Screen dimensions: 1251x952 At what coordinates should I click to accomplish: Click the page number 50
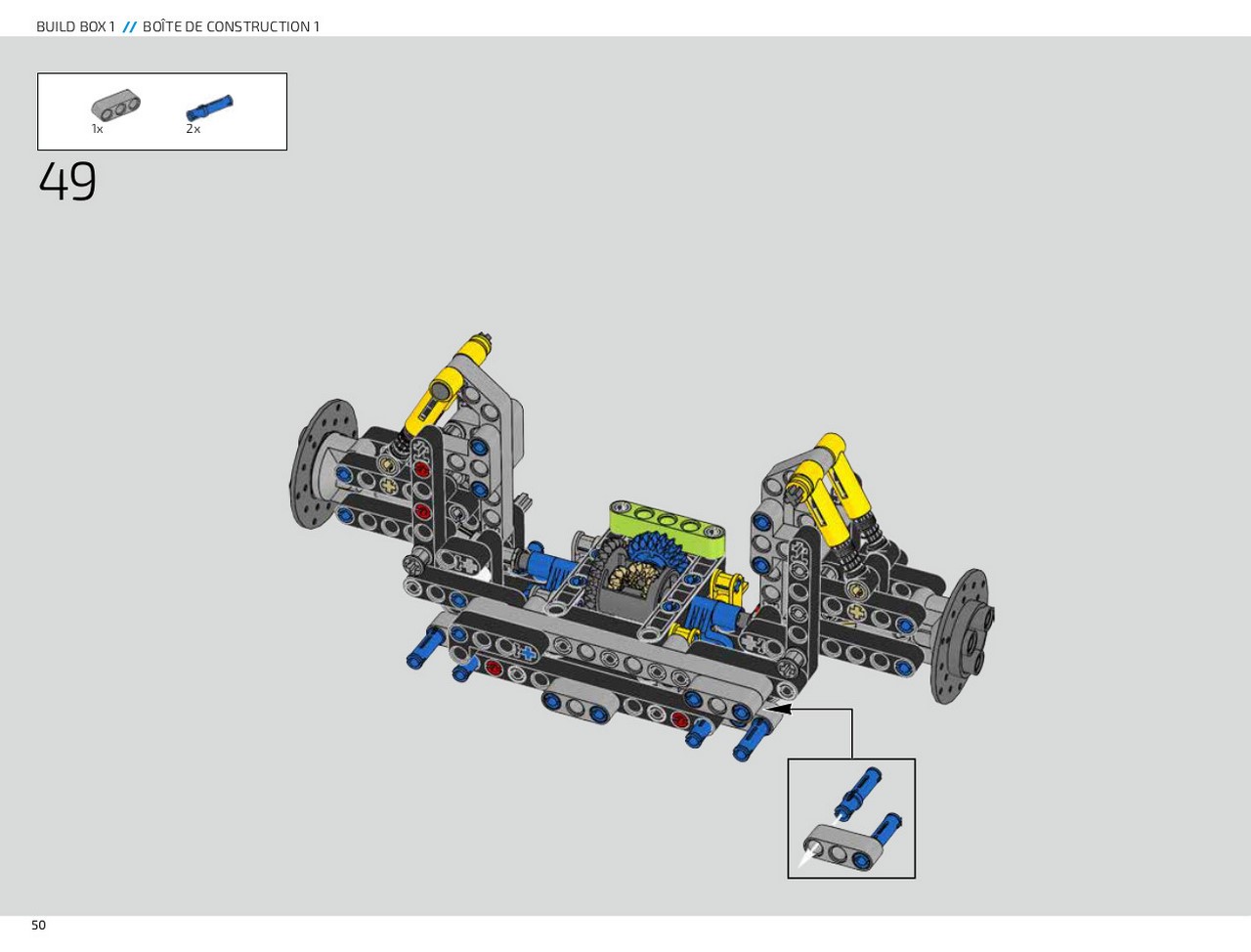point(38,925)
